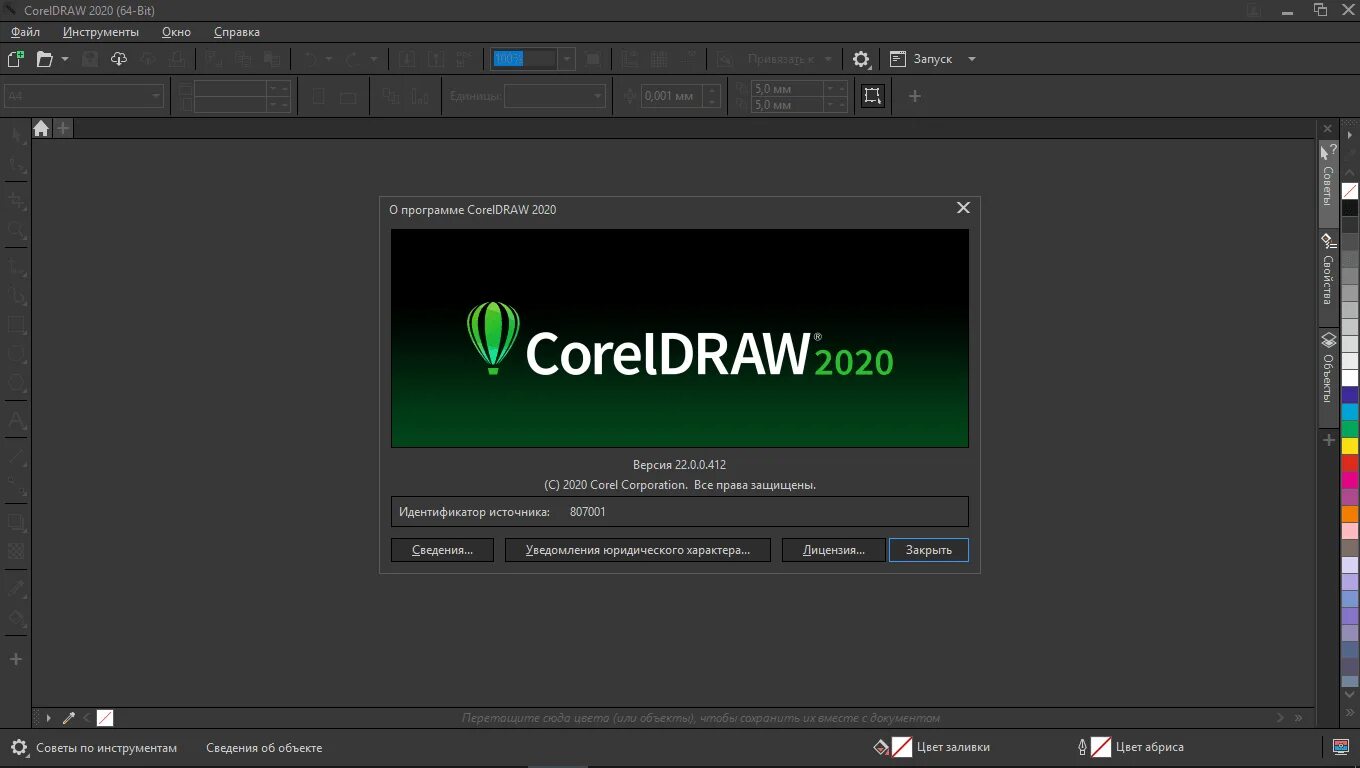Click the plus quick customize property bar
The width and height of the screenshot is (1360, 768).
(914, 97)
